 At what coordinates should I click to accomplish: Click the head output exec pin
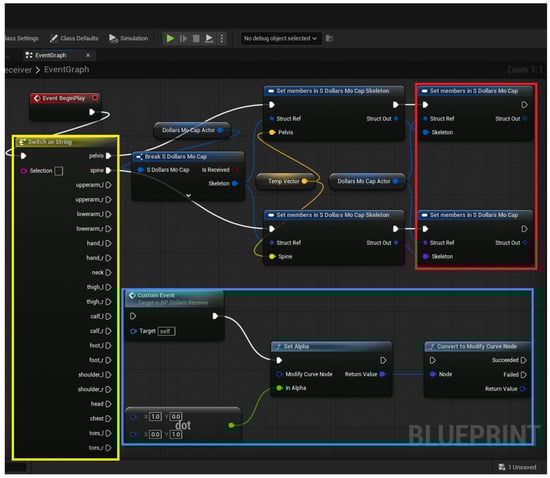[108, 404]
